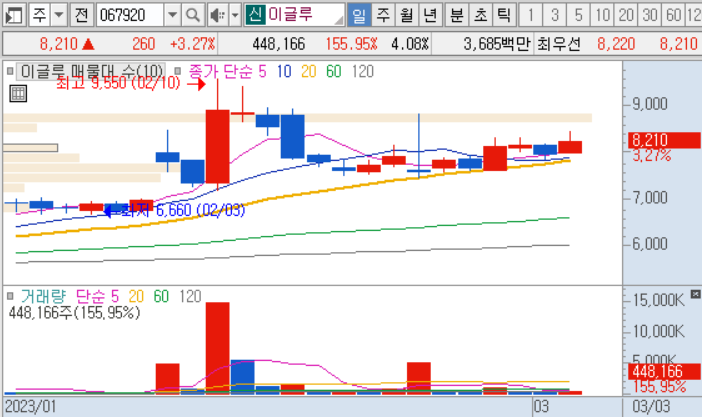Image resolution: width=702 pixels, height=417 pixels.
Task: Switch to the 월 monthly period tab
Action: coord(407,15)
